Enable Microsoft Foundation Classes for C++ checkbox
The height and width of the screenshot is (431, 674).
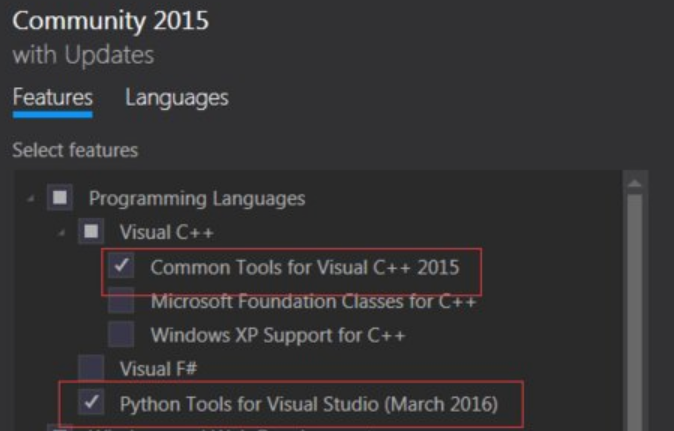click(x=122, y=301)
